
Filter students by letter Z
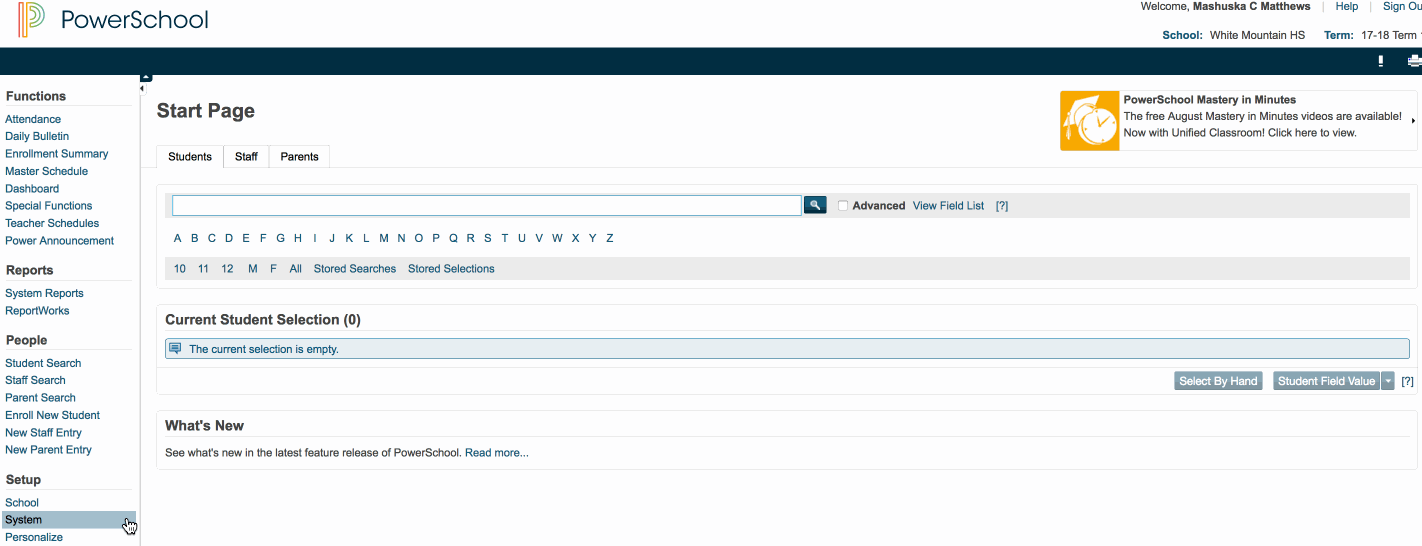coord(610,238)
